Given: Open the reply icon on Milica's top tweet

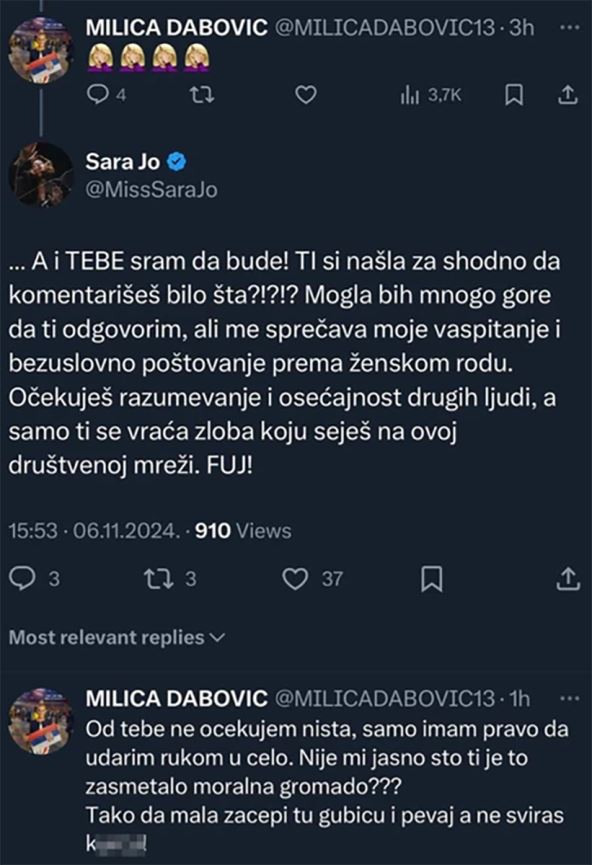Looking at the screenshot, I should pos(96,97).
